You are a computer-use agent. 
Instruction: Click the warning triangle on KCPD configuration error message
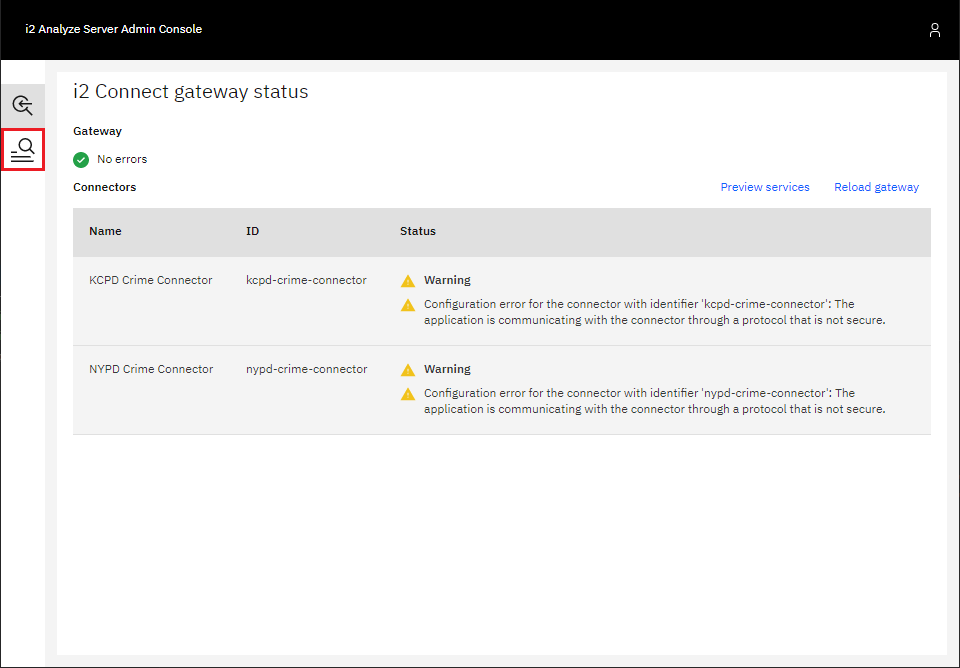pos(408,305)
